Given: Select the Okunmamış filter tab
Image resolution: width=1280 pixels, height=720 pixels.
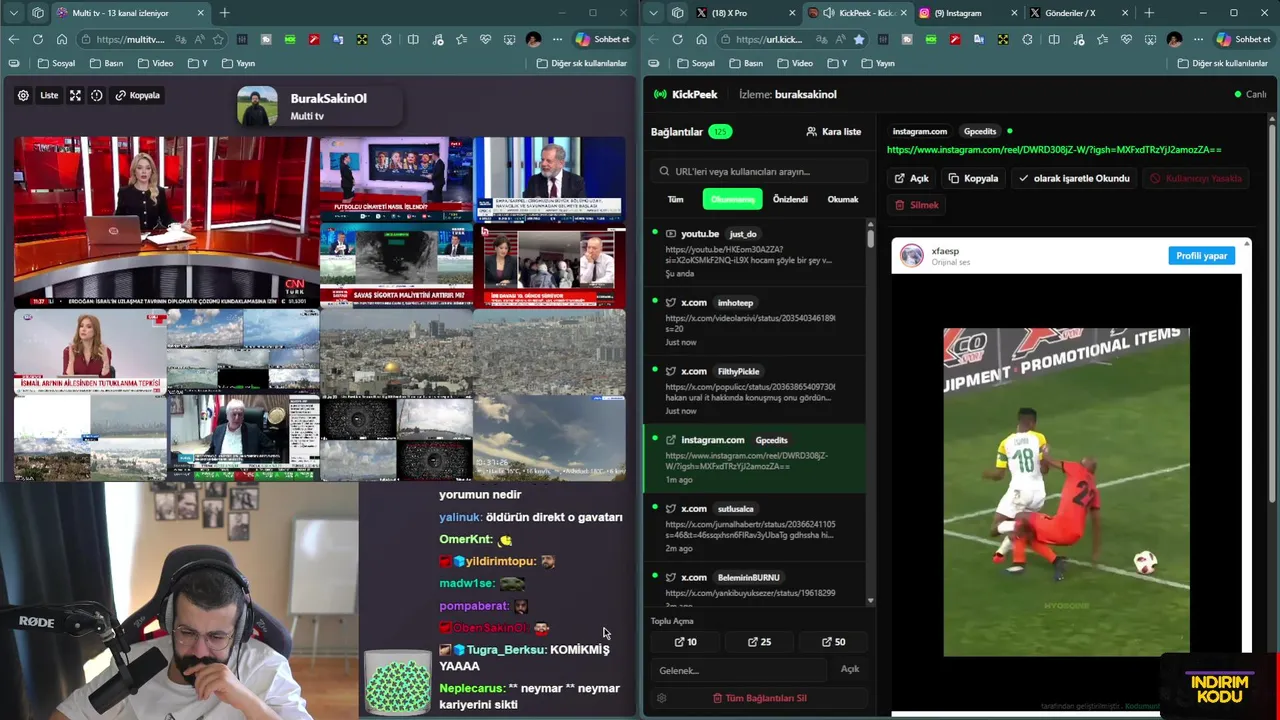Looking at the screenshot, I should (x=732, y=199).
